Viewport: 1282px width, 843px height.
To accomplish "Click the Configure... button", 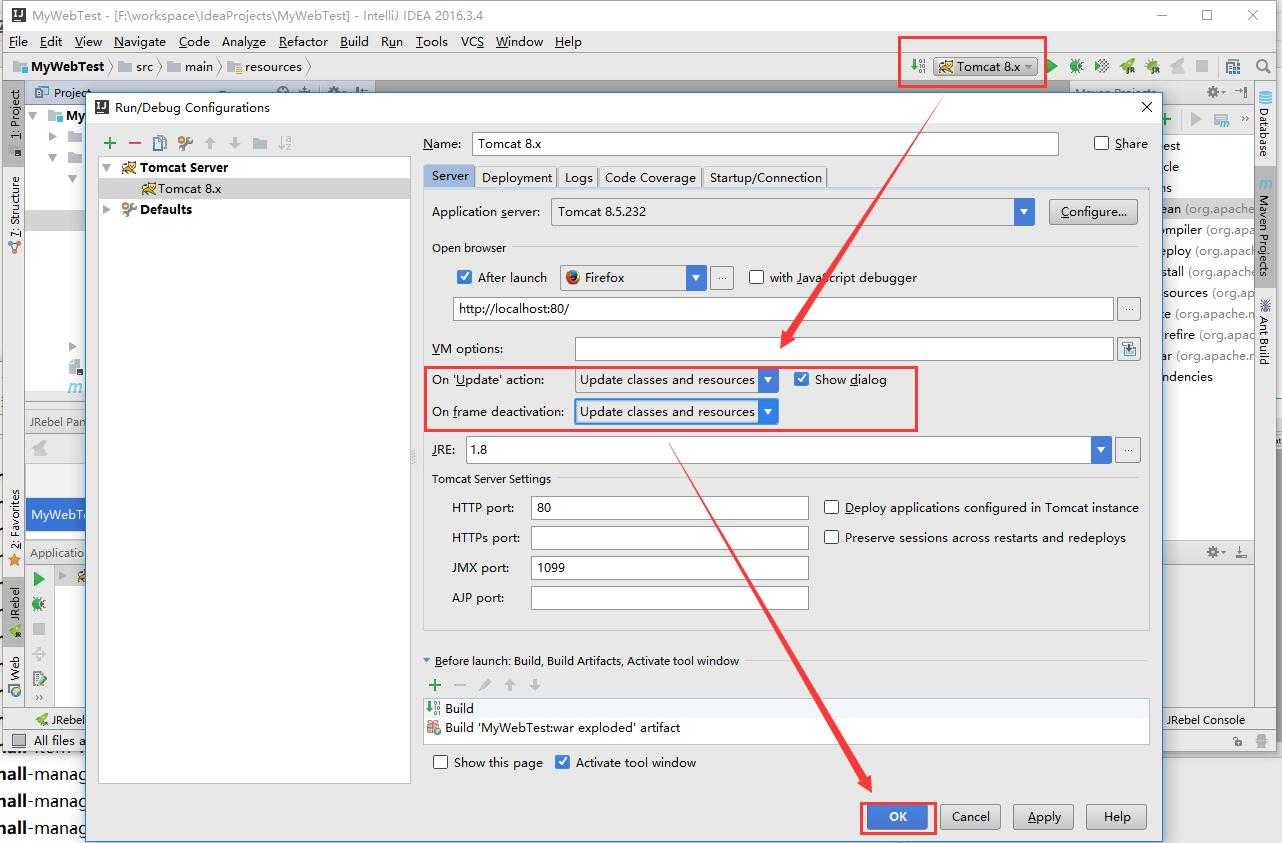I will [1093, 211].
